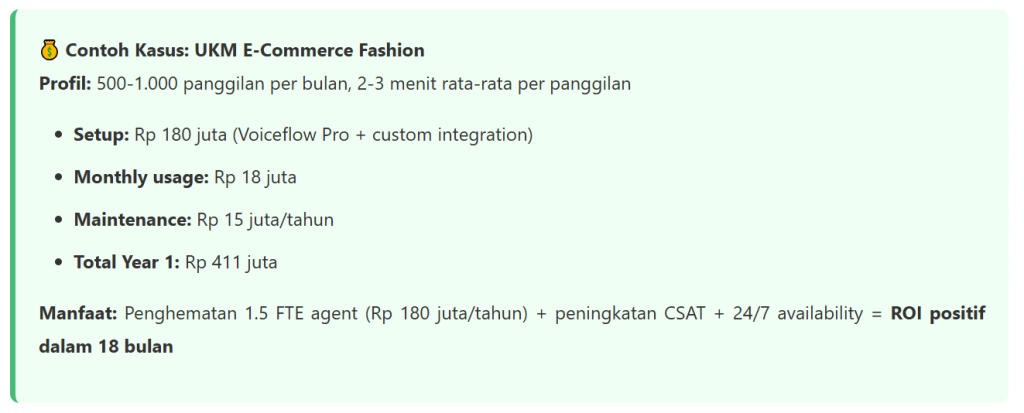Viewport: 1024px width, 413px height.
Task: Click the bold "Profil:" label
Action: (64, 84)
